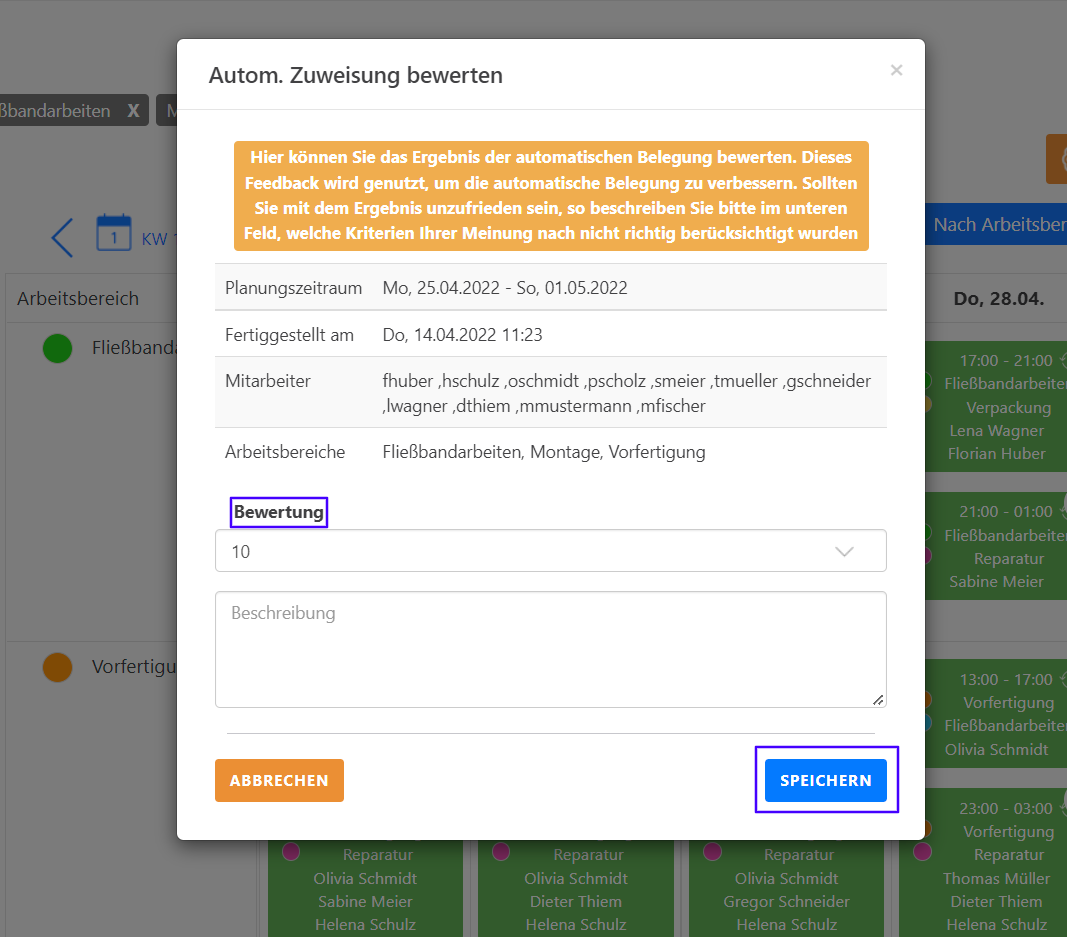Select the Do, 28.04. column header
This screenshot has width=1067, height=937.
pos(997,299)
